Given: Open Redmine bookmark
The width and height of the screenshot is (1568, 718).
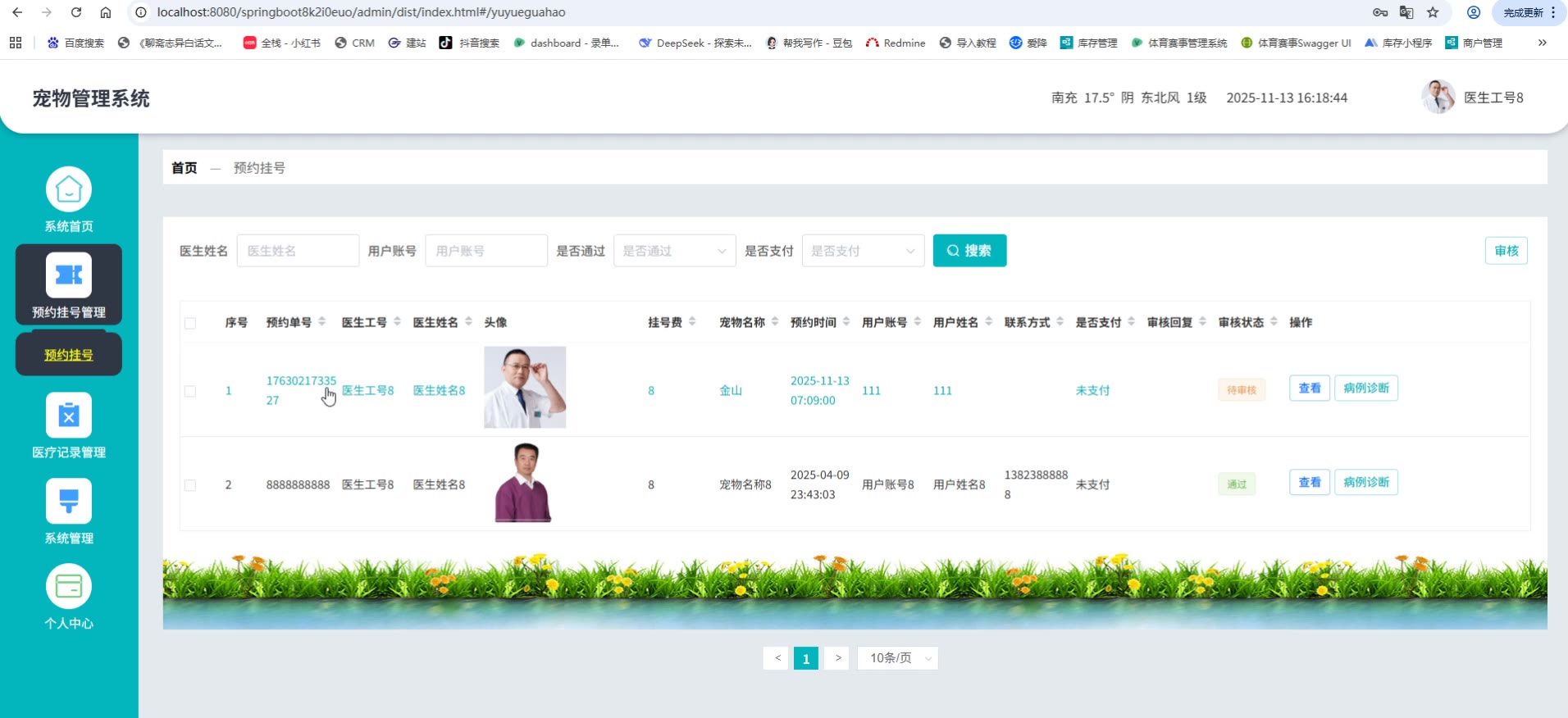Looking at the screenshot, I should click(896, 43).
